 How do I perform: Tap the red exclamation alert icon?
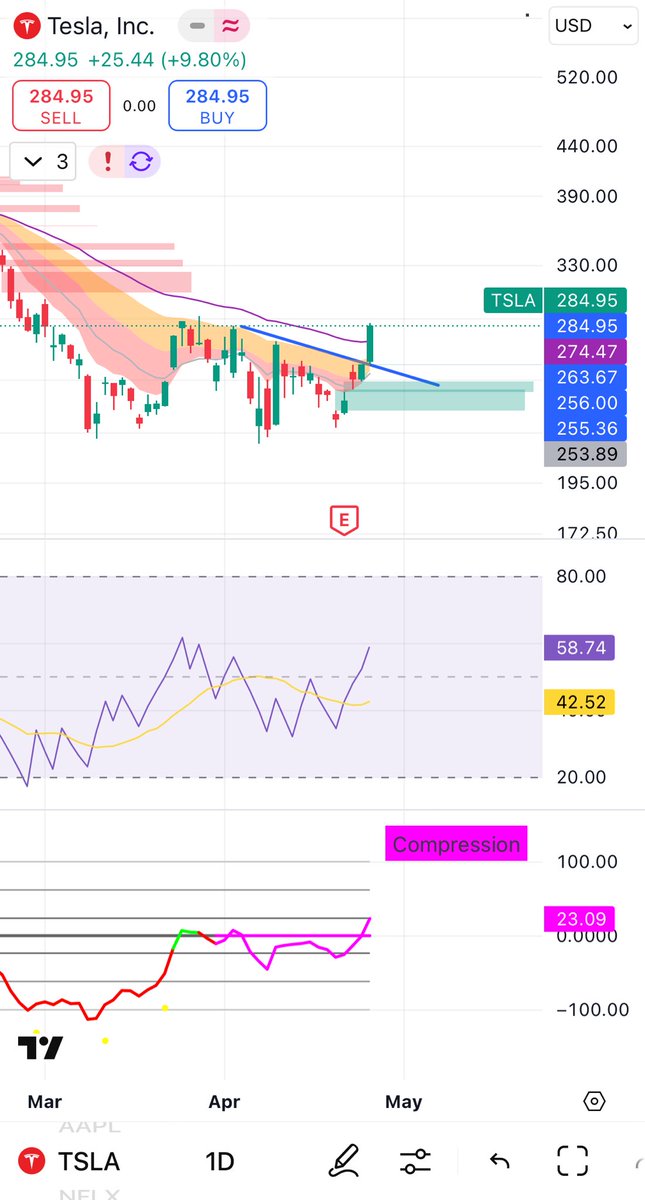coord(107,161)
